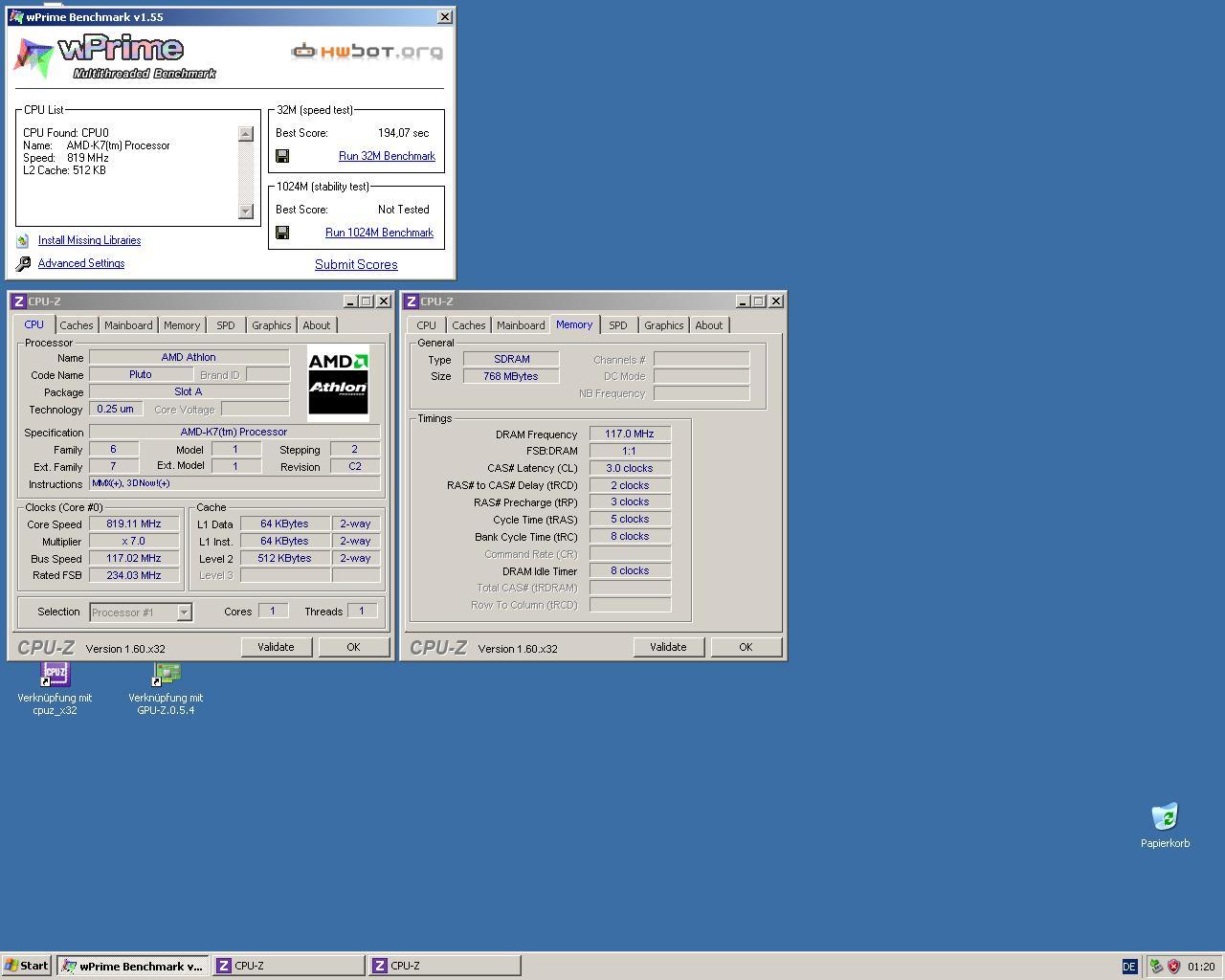Switch to Mainboard tab in right CPU-Z
1225x980 pixels.
pyautogui.click(x=521, y=325)
